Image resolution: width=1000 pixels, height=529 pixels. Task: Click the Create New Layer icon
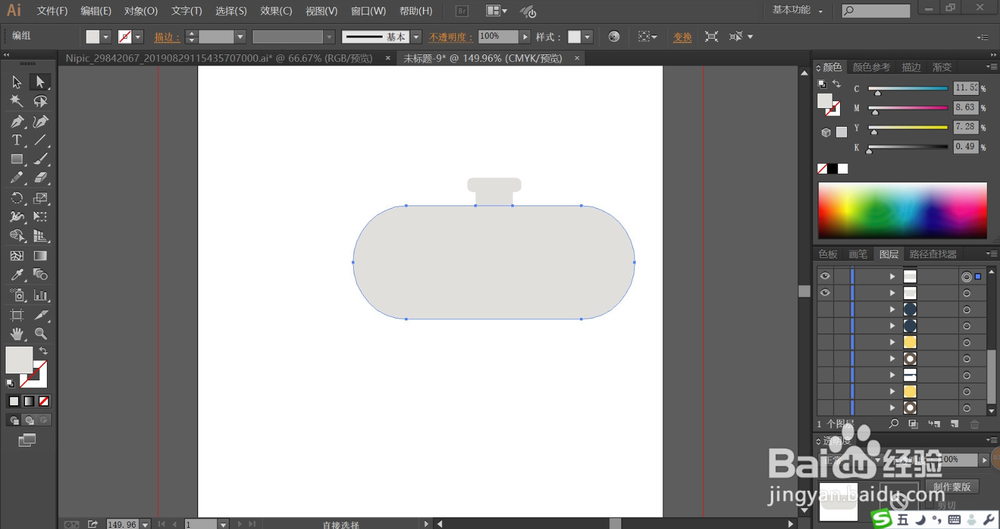954,424
